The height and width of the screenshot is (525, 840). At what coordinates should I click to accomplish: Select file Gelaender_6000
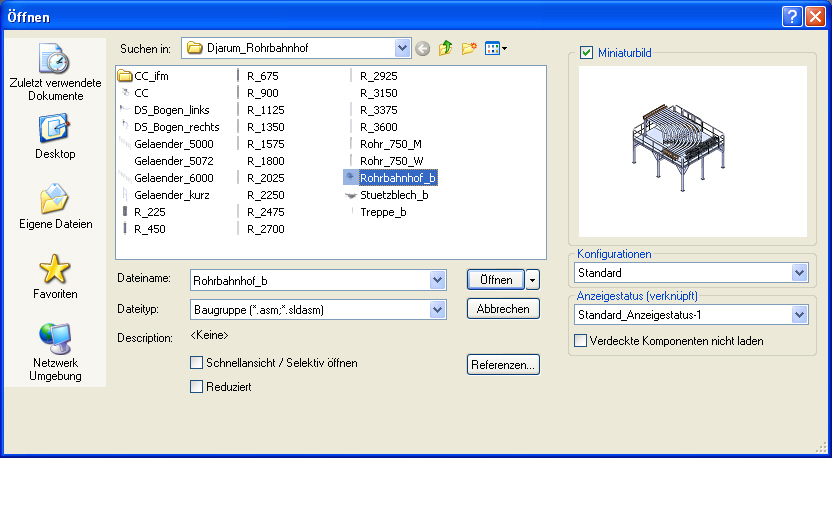pos(174,178)
